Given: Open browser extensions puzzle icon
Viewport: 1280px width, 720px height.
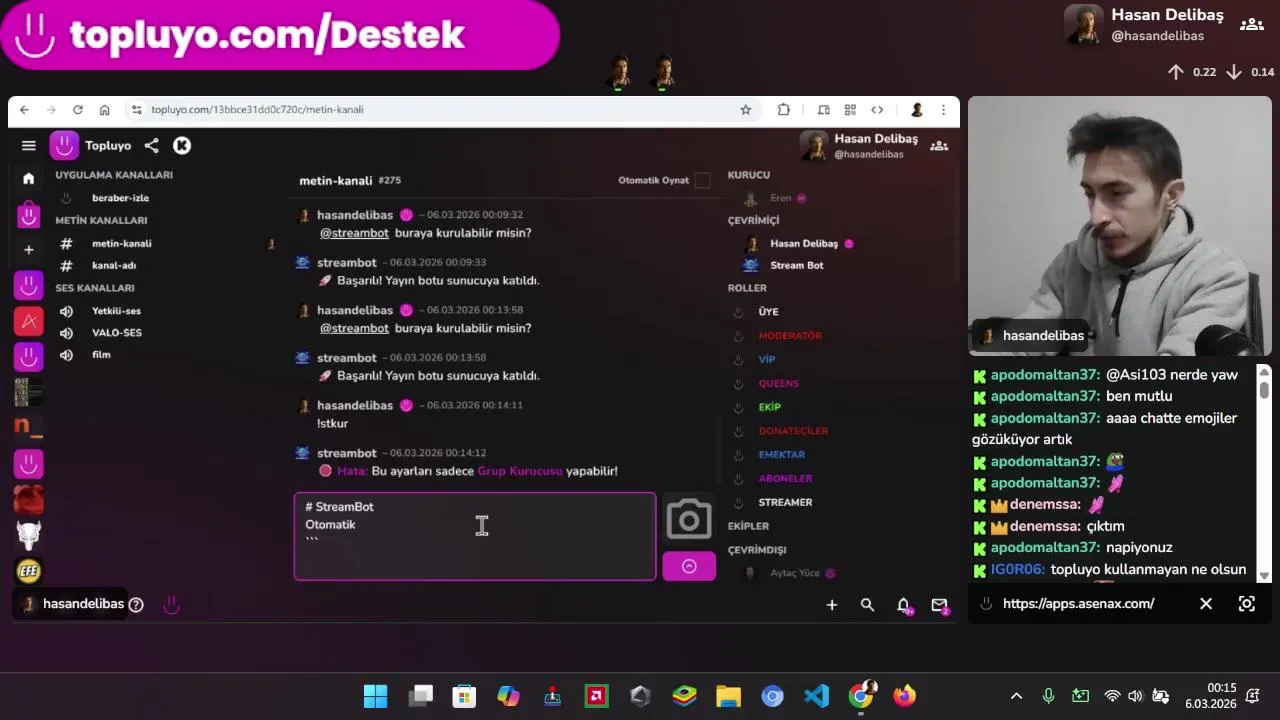Looking at the screenshot, I should coord(784,110).
